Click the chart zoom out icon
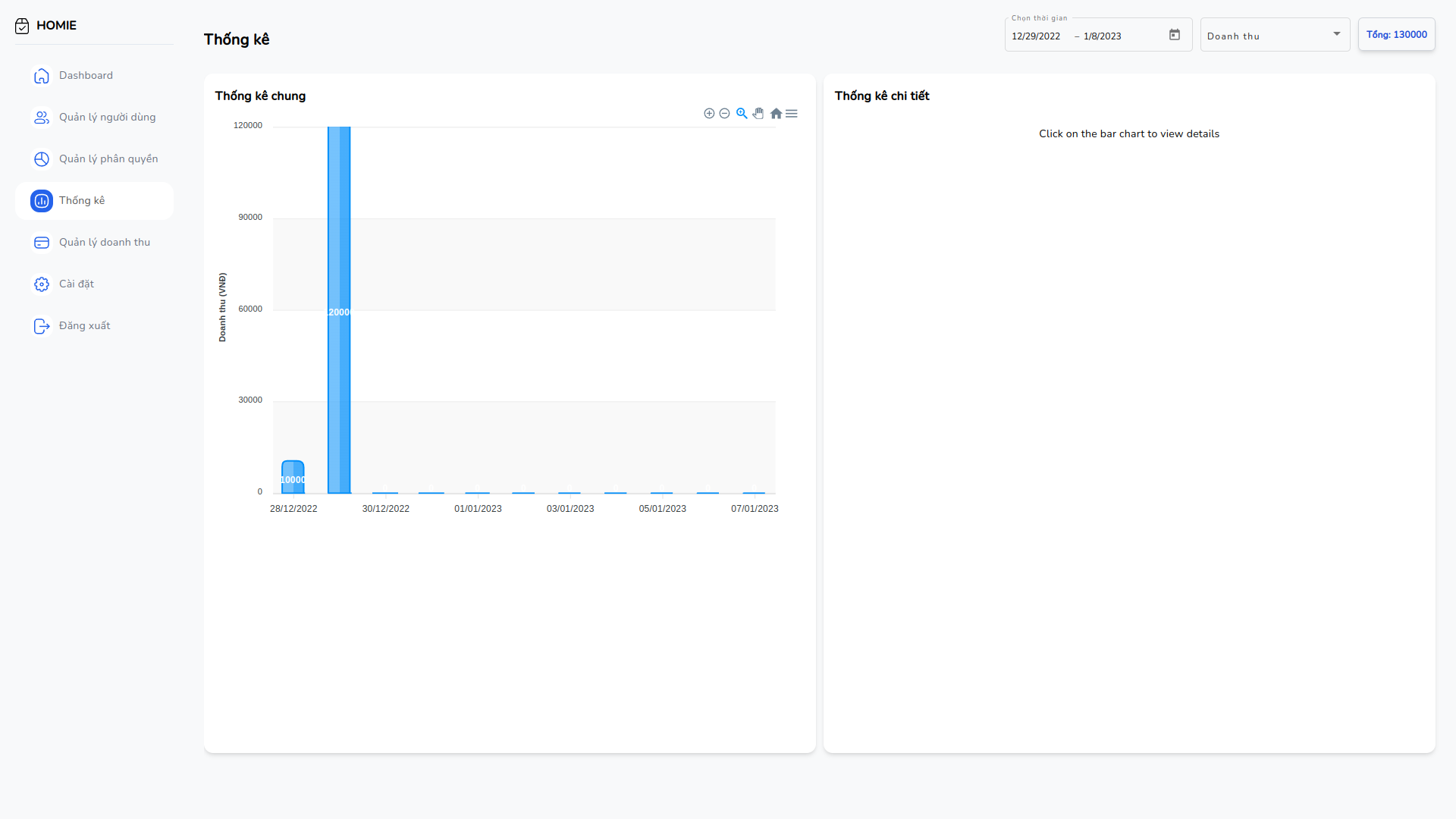 pos(725,114)
